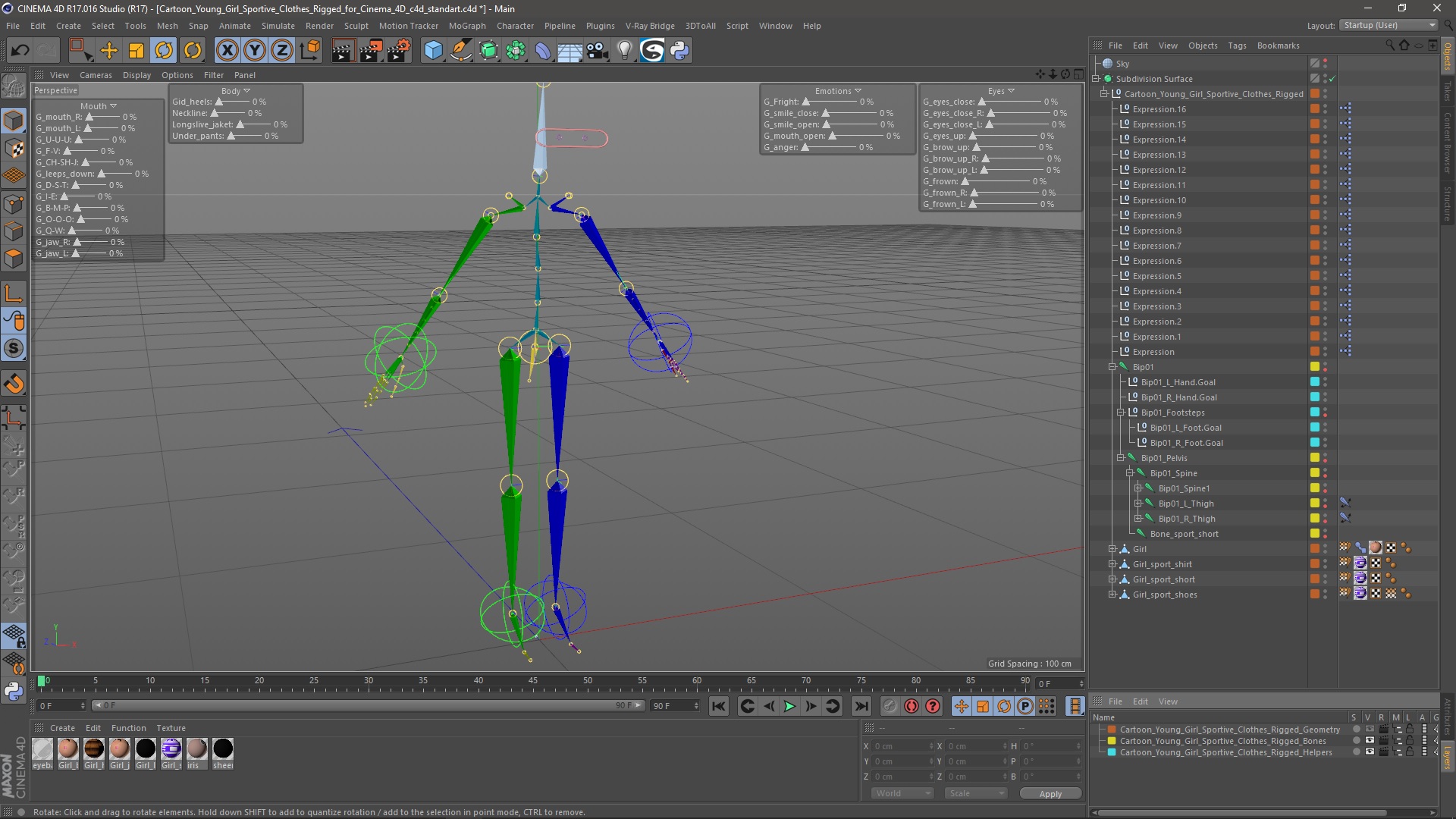
Task: Open the Character menu
Action: click(x=515, y=26)
